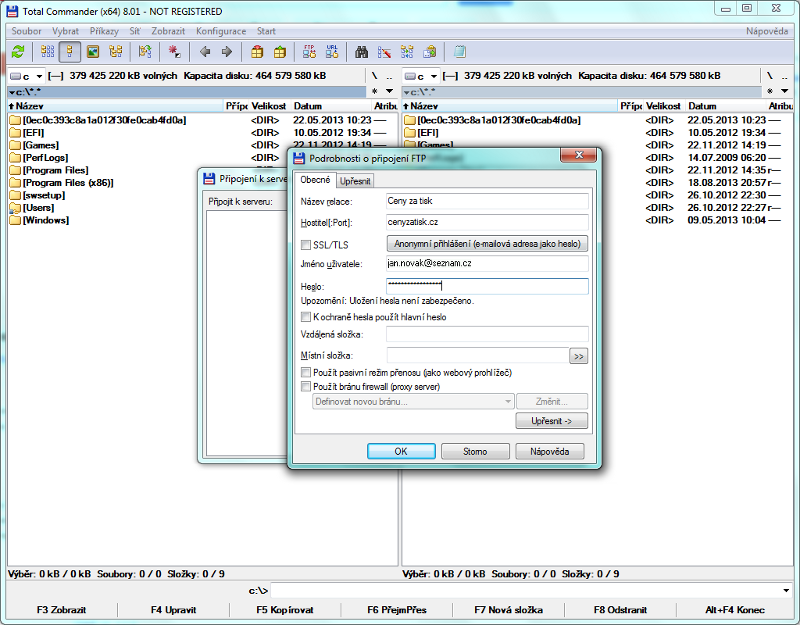
Task: Launch the multi-rename tool icon
Action: pos(384,52)
